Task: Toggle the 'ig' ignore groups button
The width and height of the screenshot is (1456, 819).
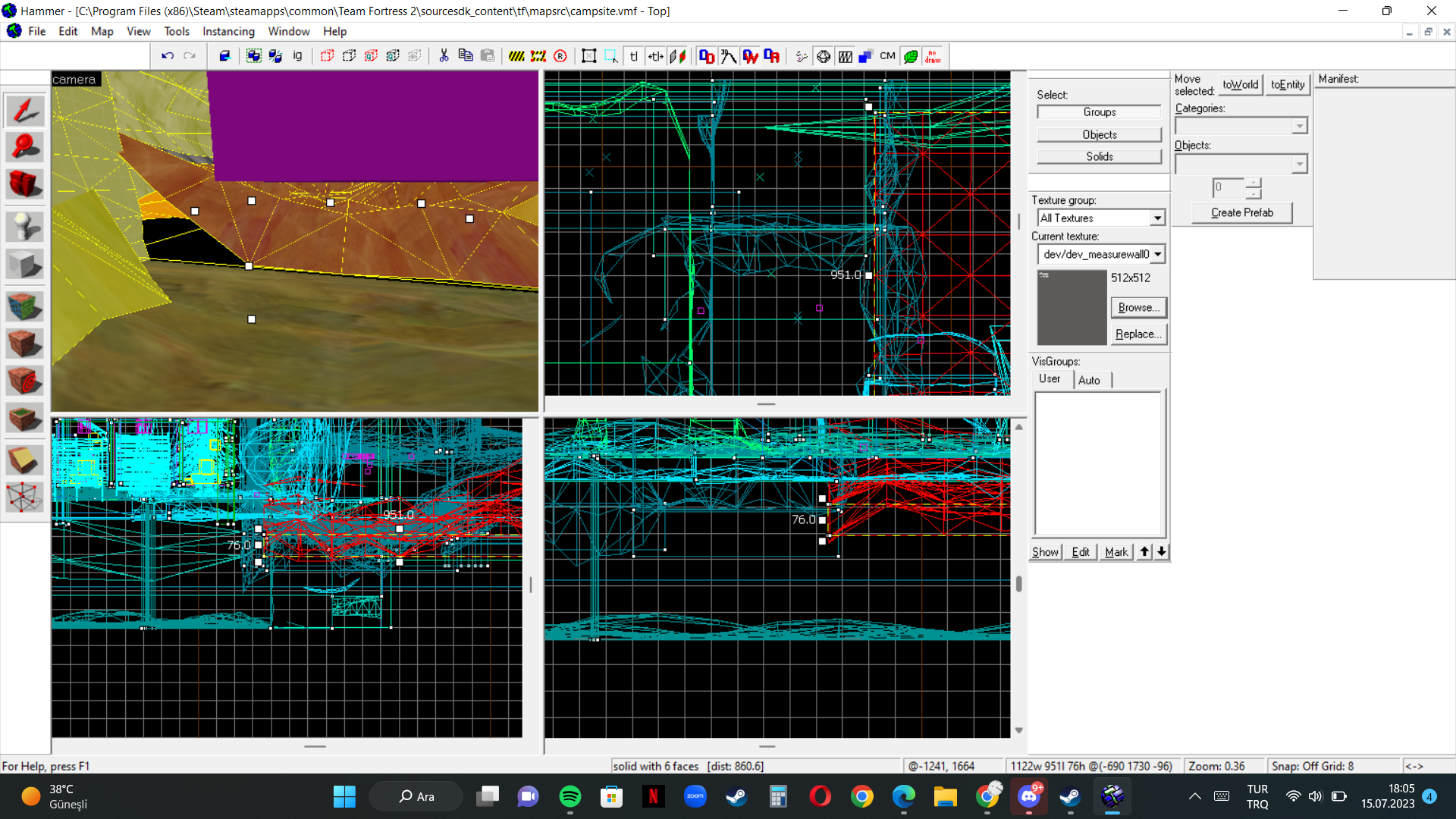Action: [x=297, y=56]
